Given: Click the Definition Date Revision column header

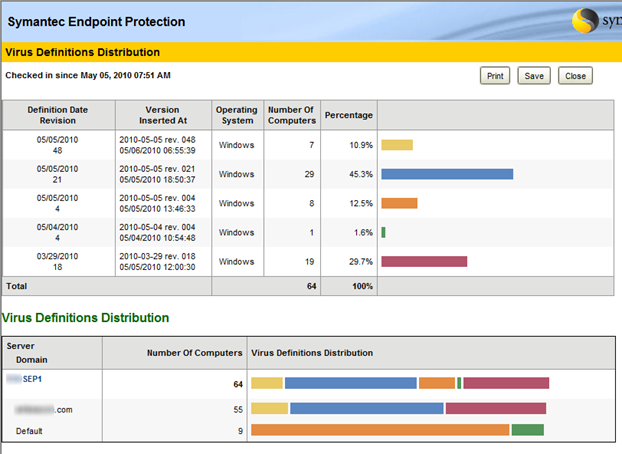Looking at the screenshot, I should (58, 115).
